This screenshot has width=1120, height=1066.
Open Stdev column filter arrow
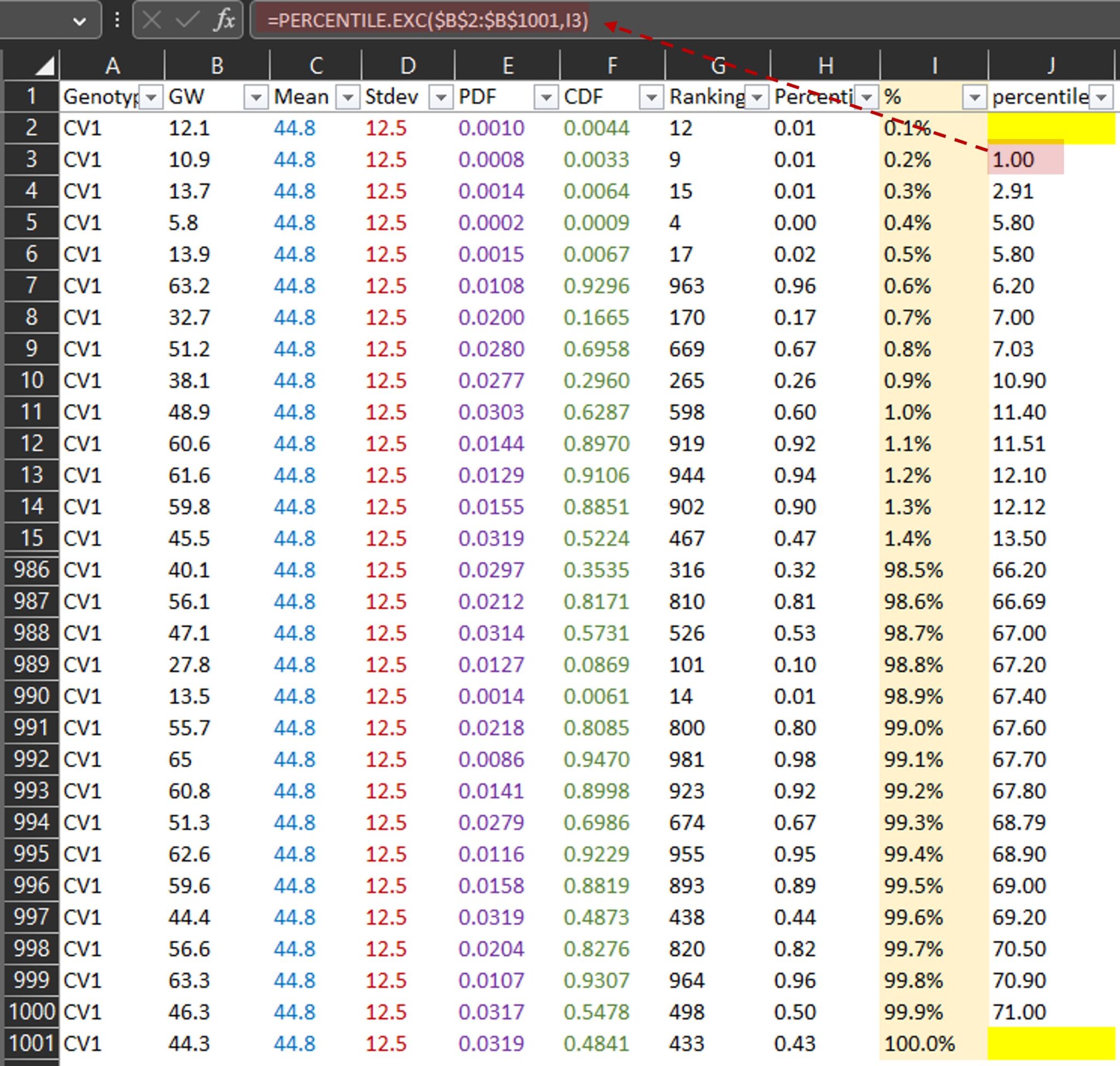(441, 98)
